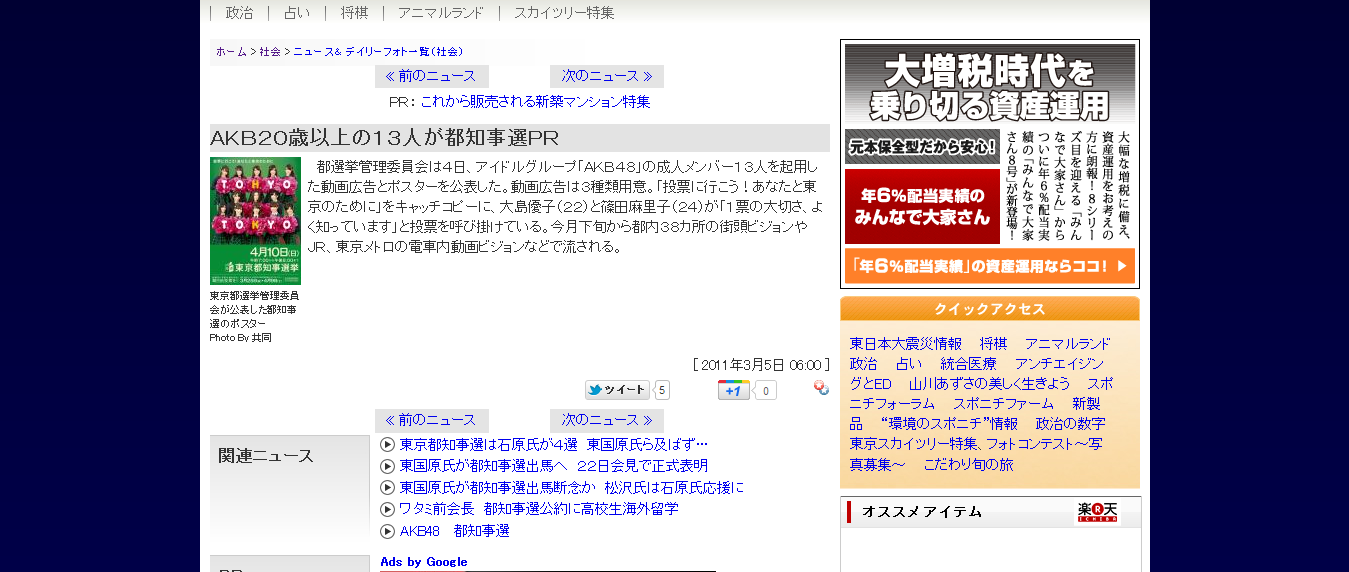This screenshot has width=1349, height=572.
Task: Click 前のニュース button below the share buttons
Action: tap(432, 420)
